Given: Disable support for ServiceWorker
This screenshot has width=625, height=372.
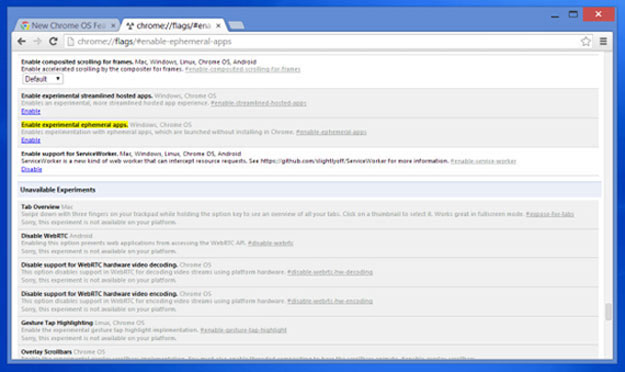Looking at the screenshot, I should coord(31,169).
